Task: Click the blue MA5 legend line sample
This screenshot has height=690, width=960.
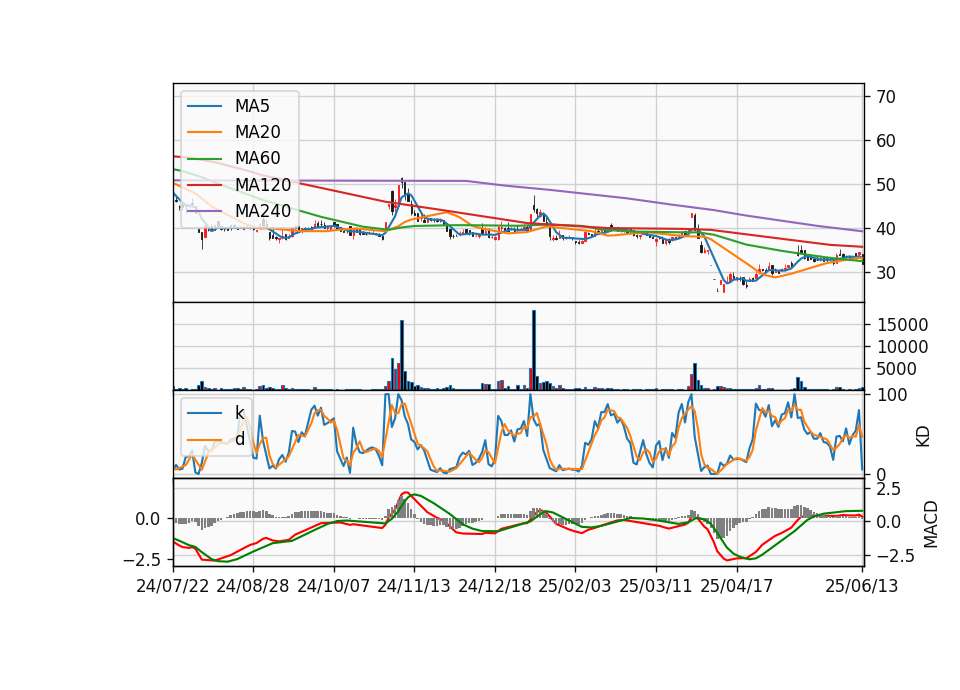Action: coord(204,107)
